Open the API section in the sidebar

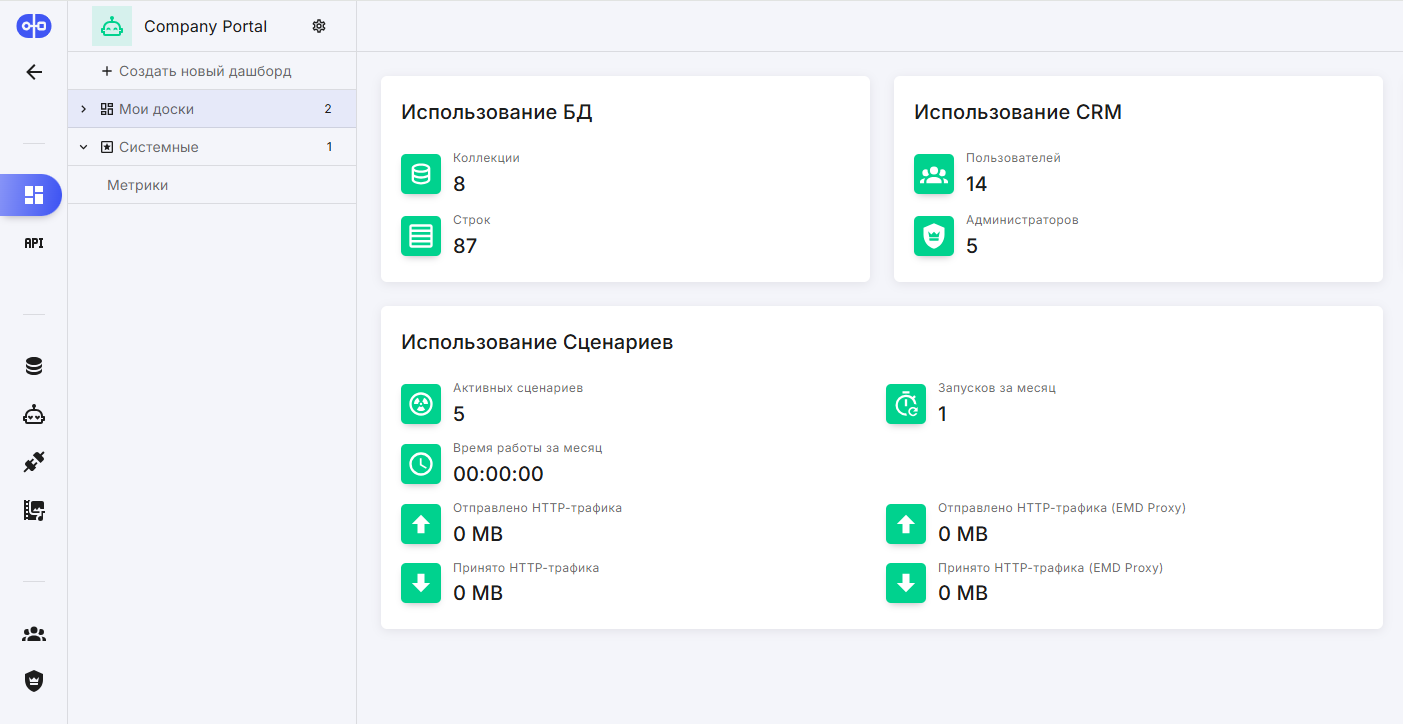pyautogui.click(x=33, y=242)
